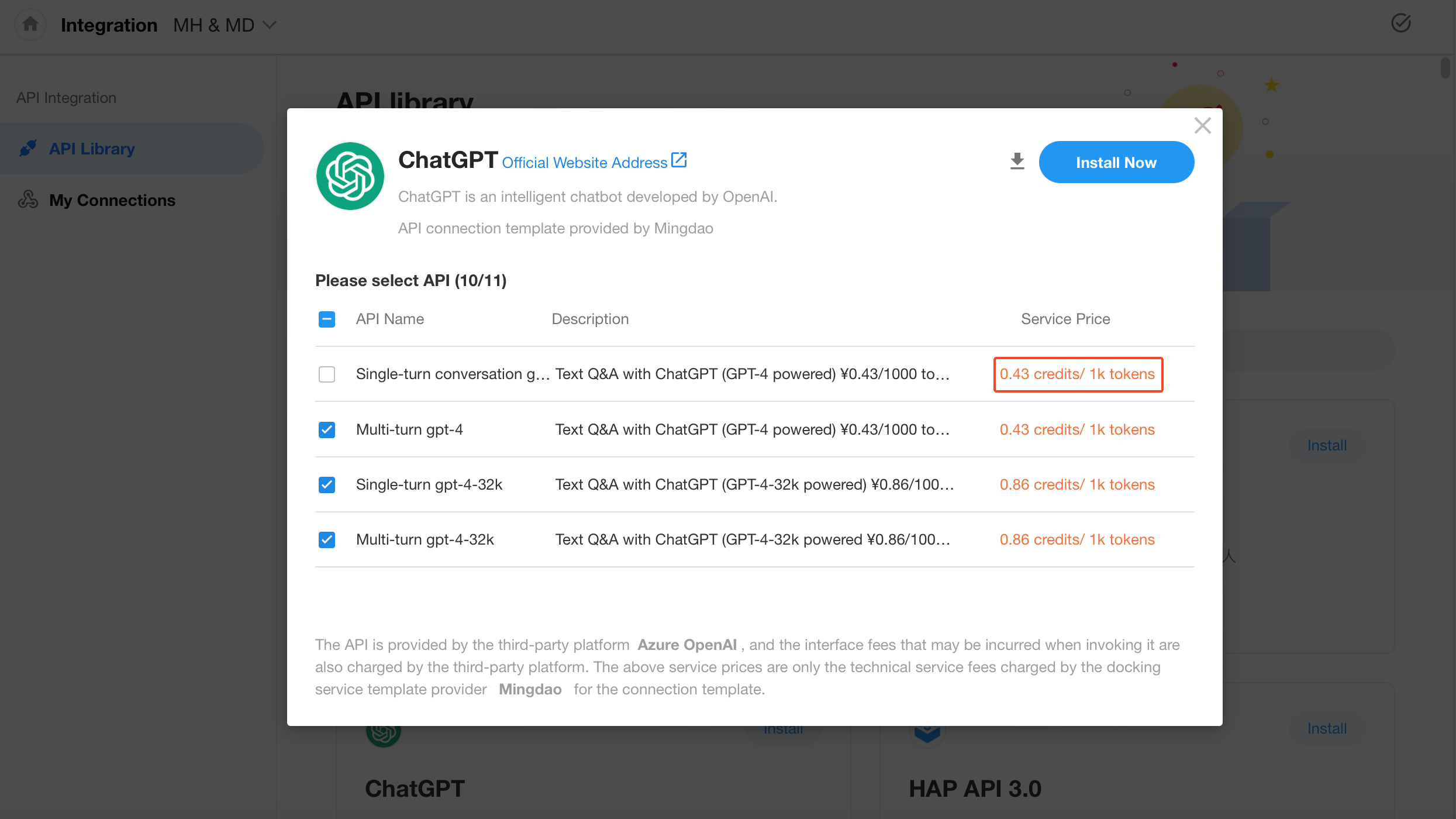Screen dimensions: 1456x819
Task: Click the download icon beside Install Now
Action: coord(1017,161)
